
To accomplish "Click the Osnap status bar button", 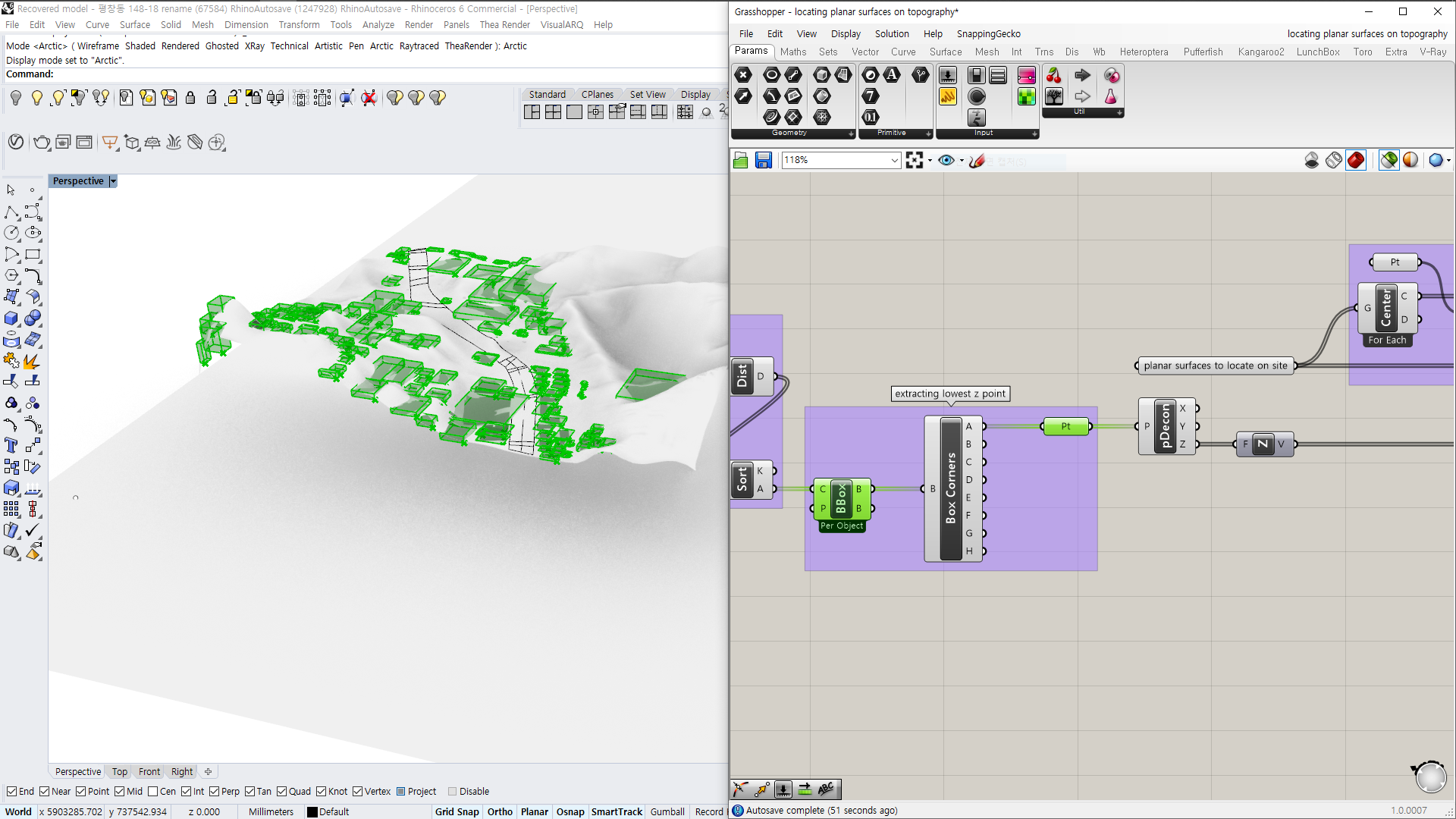I will point(570,811).
